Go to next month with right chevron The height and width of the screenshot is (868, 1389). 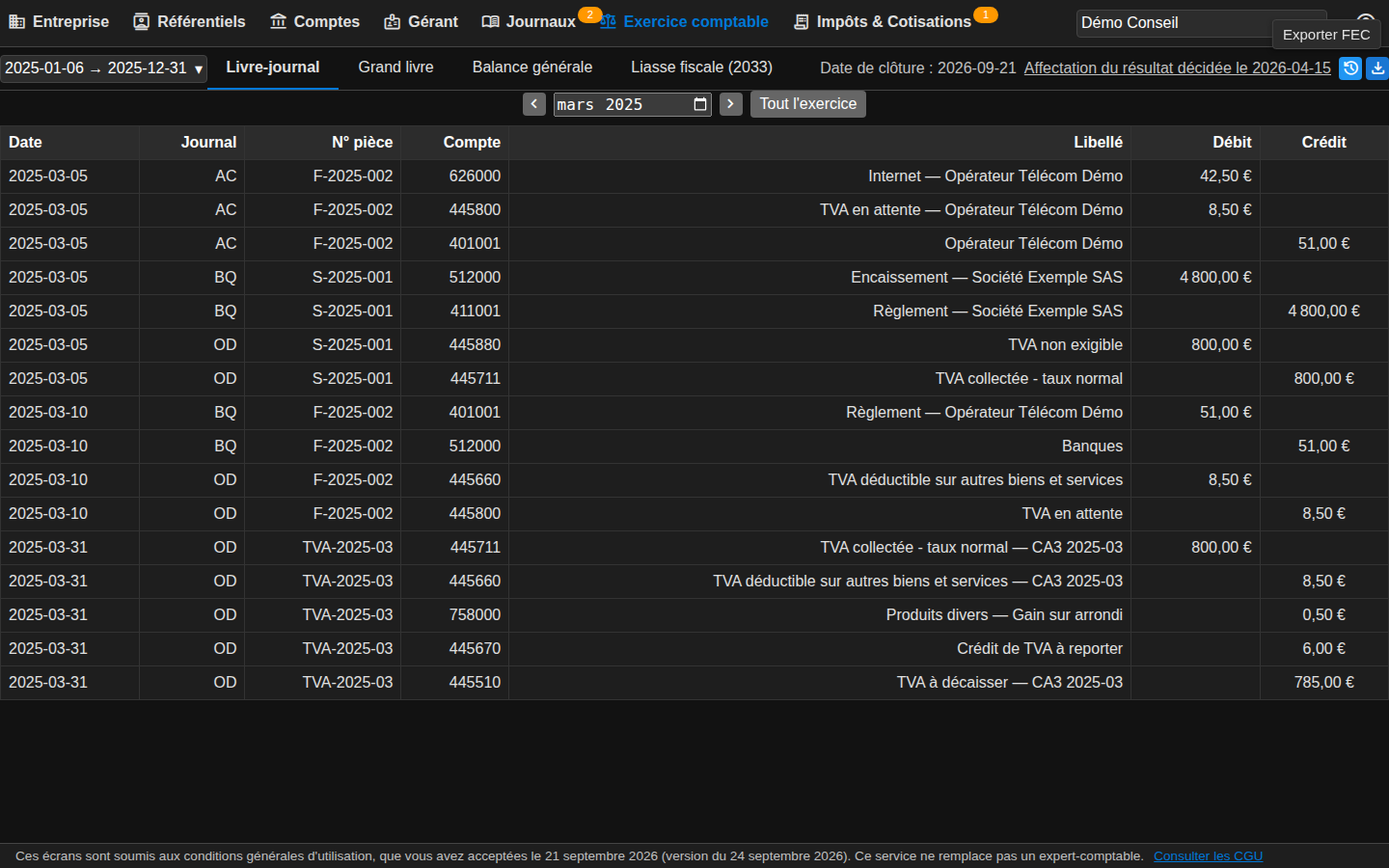[x=731, y=104]
